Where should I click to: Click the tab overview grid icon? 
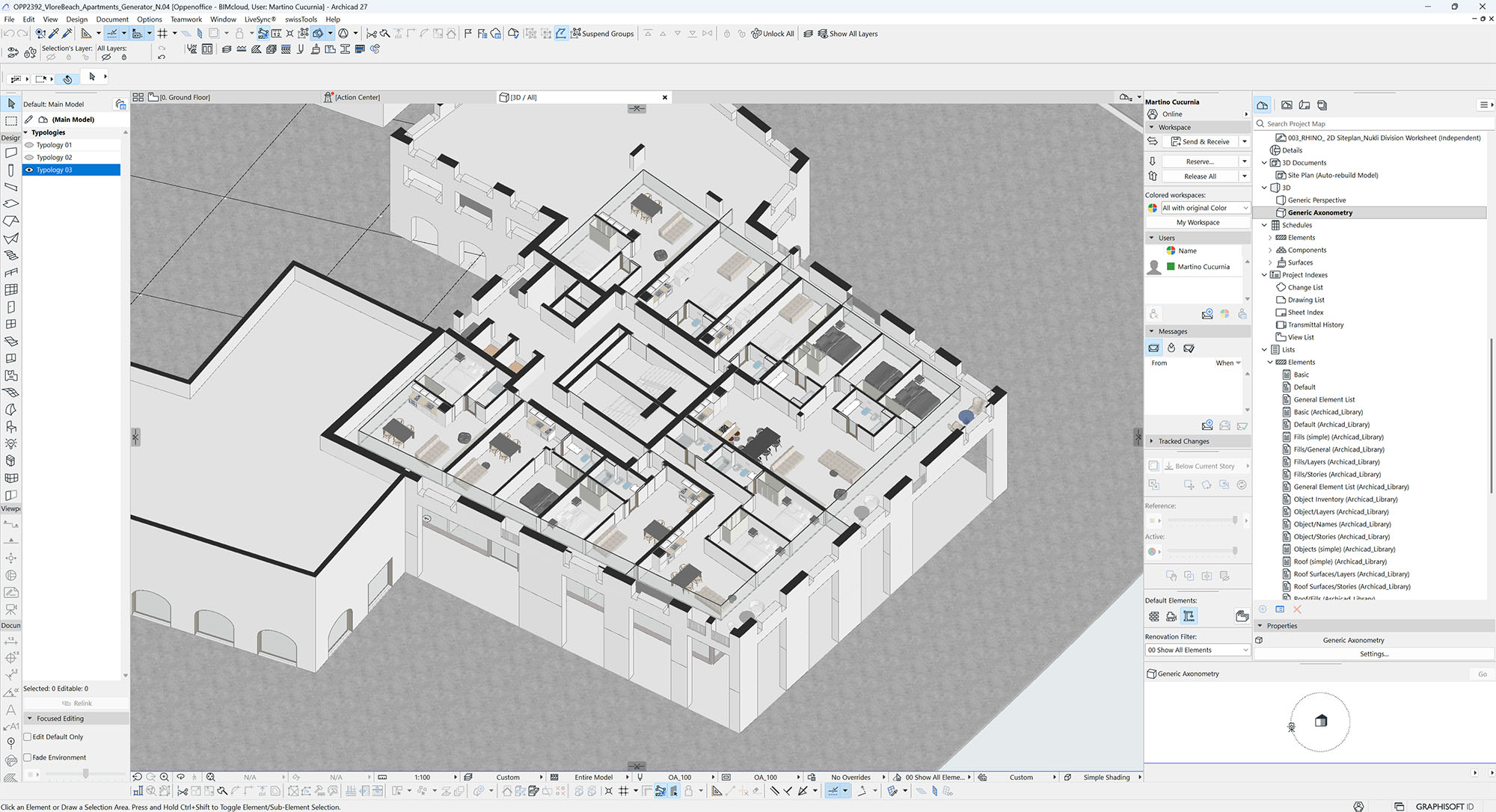pyautogui.click(x=138, y=97)
